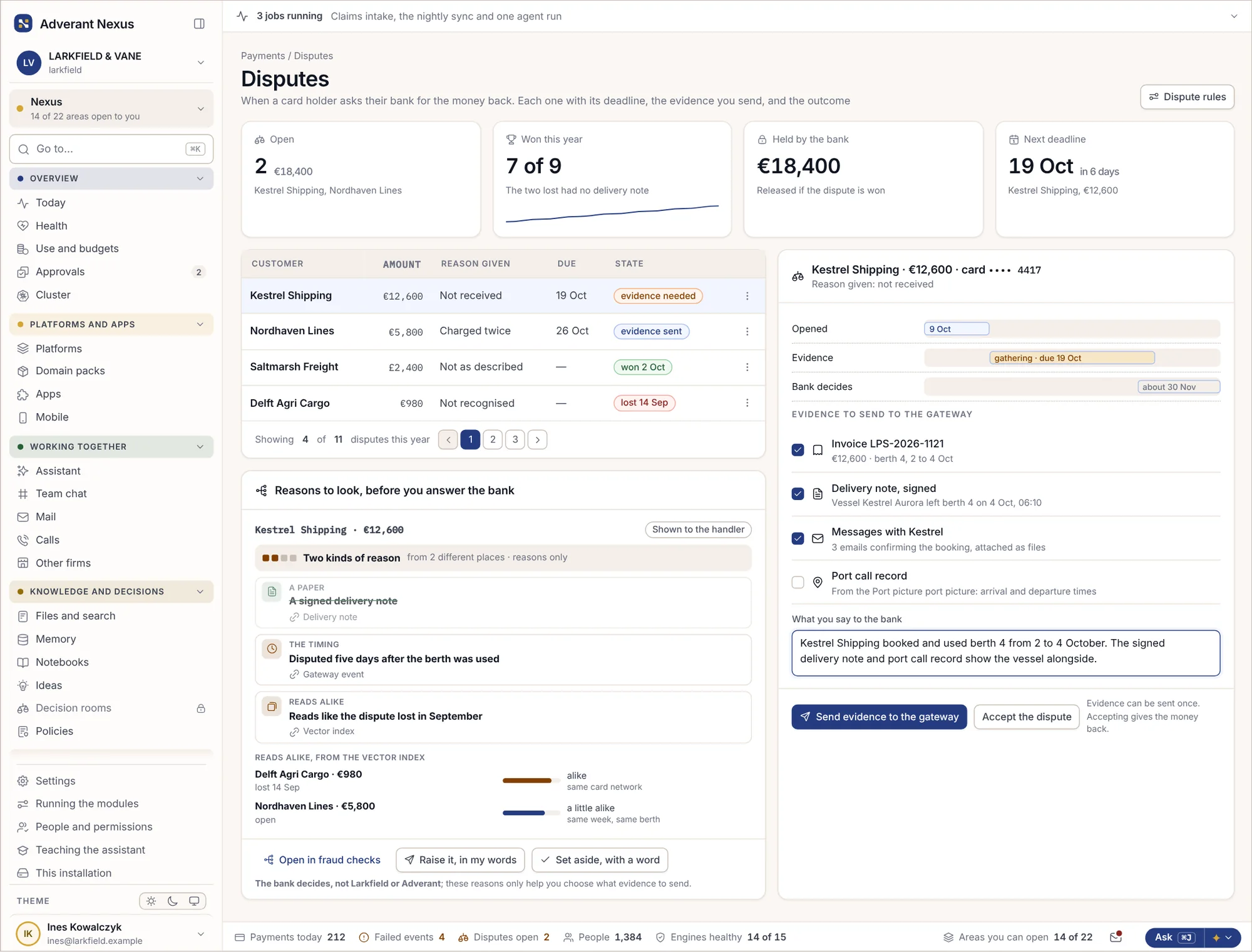This screenshot has height=952, width=1252.
Task: Open the Health heart icon item
Action: (23, 226)
